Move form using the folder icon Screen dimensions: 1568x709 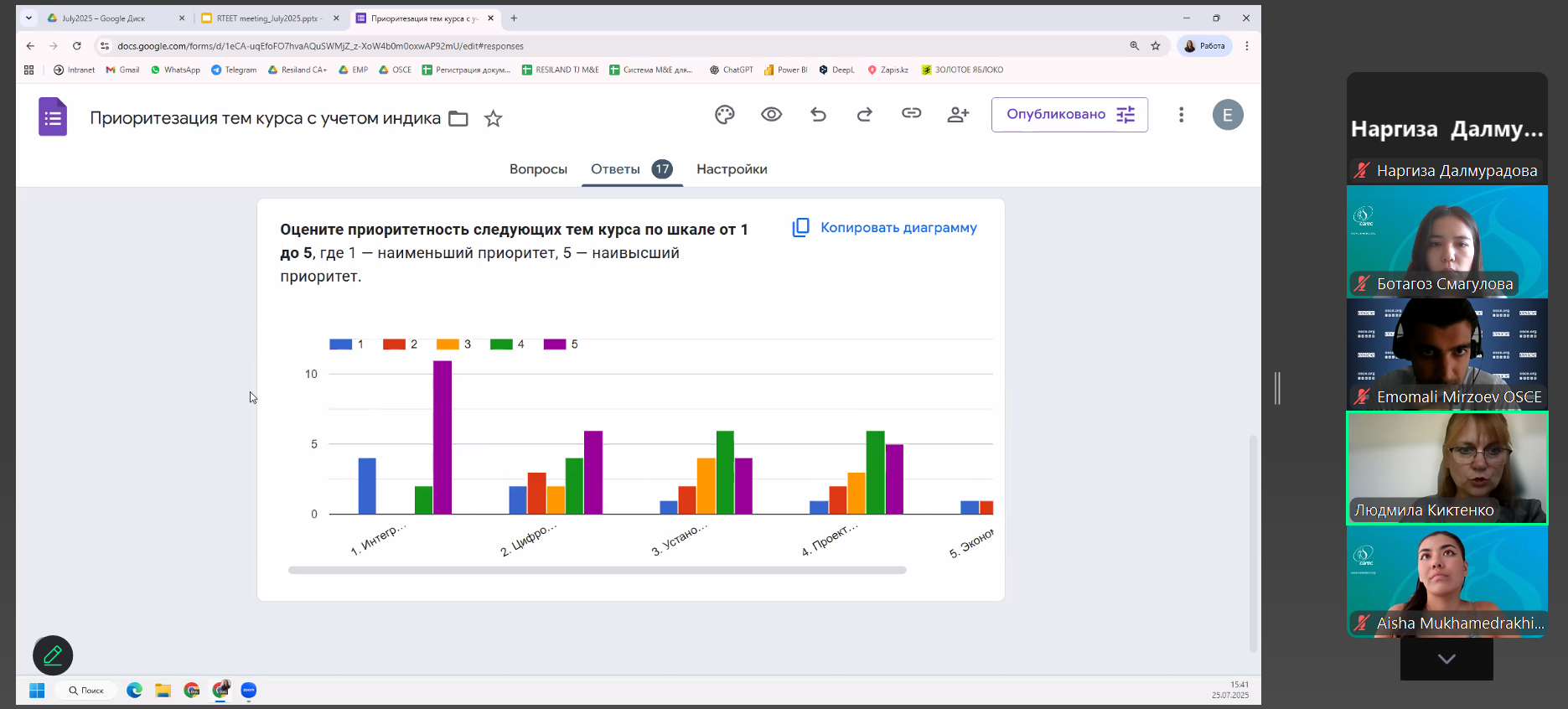(458, 119)
